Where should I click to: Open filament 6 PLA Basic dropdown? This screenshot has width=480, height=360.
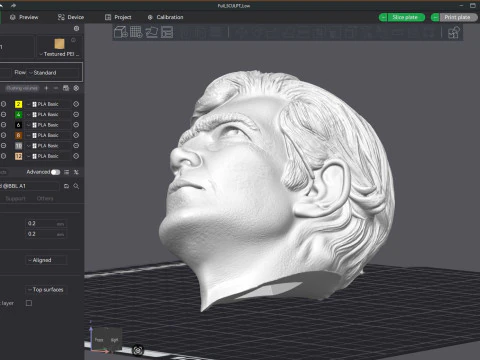[x=49, y=125]
